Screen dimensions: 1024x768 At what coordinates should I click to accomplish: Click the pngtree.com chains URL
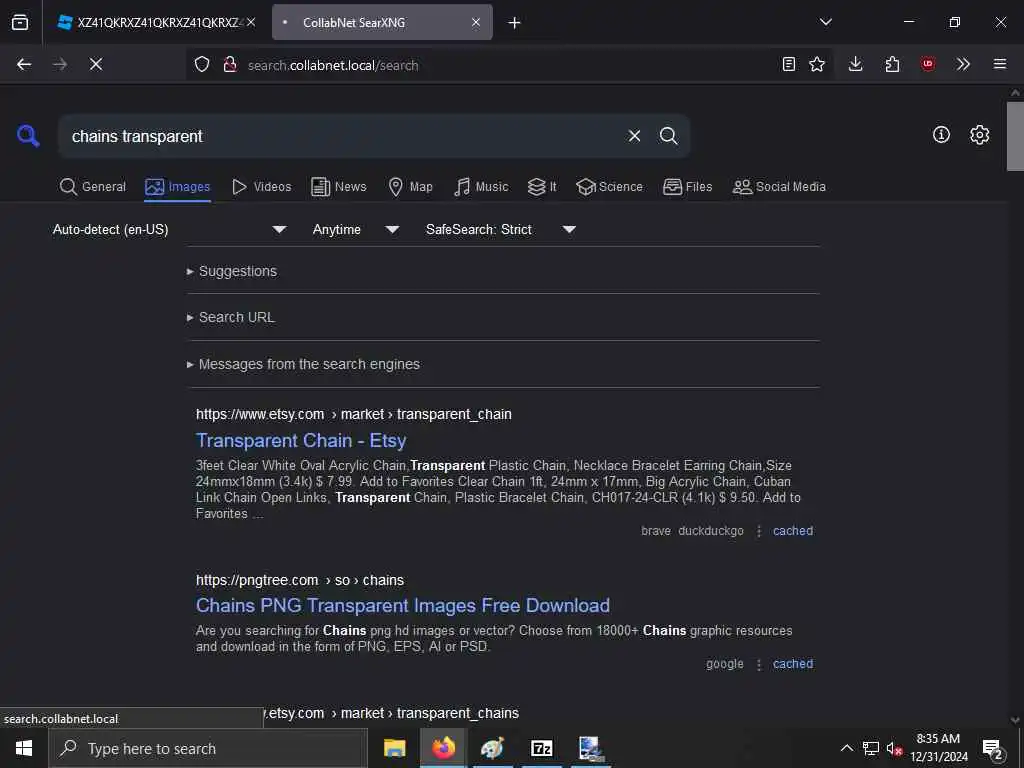click(x=300, y=580)
